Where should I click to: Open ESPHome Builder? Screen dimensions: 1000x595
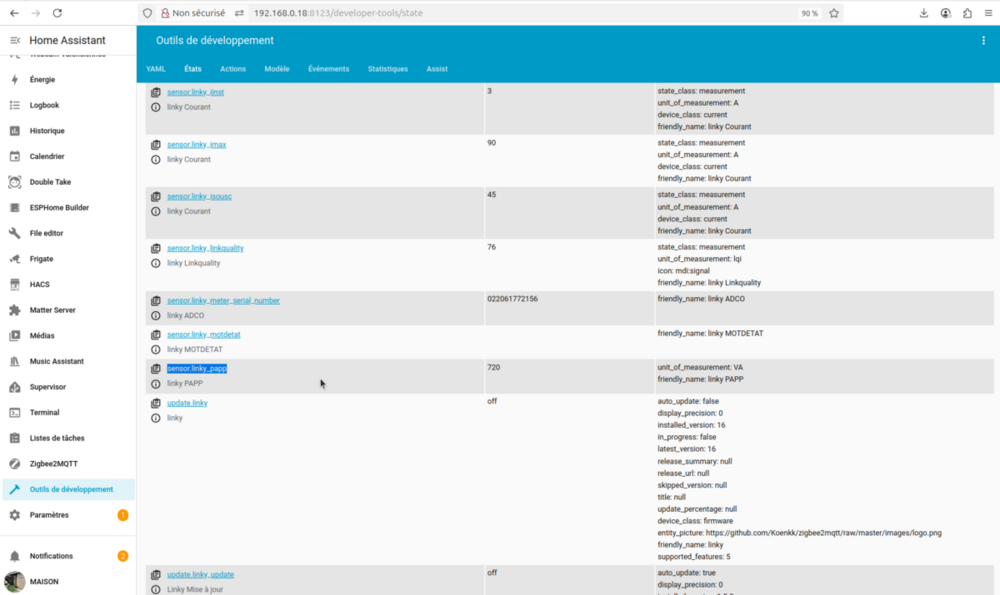point(68,207)
